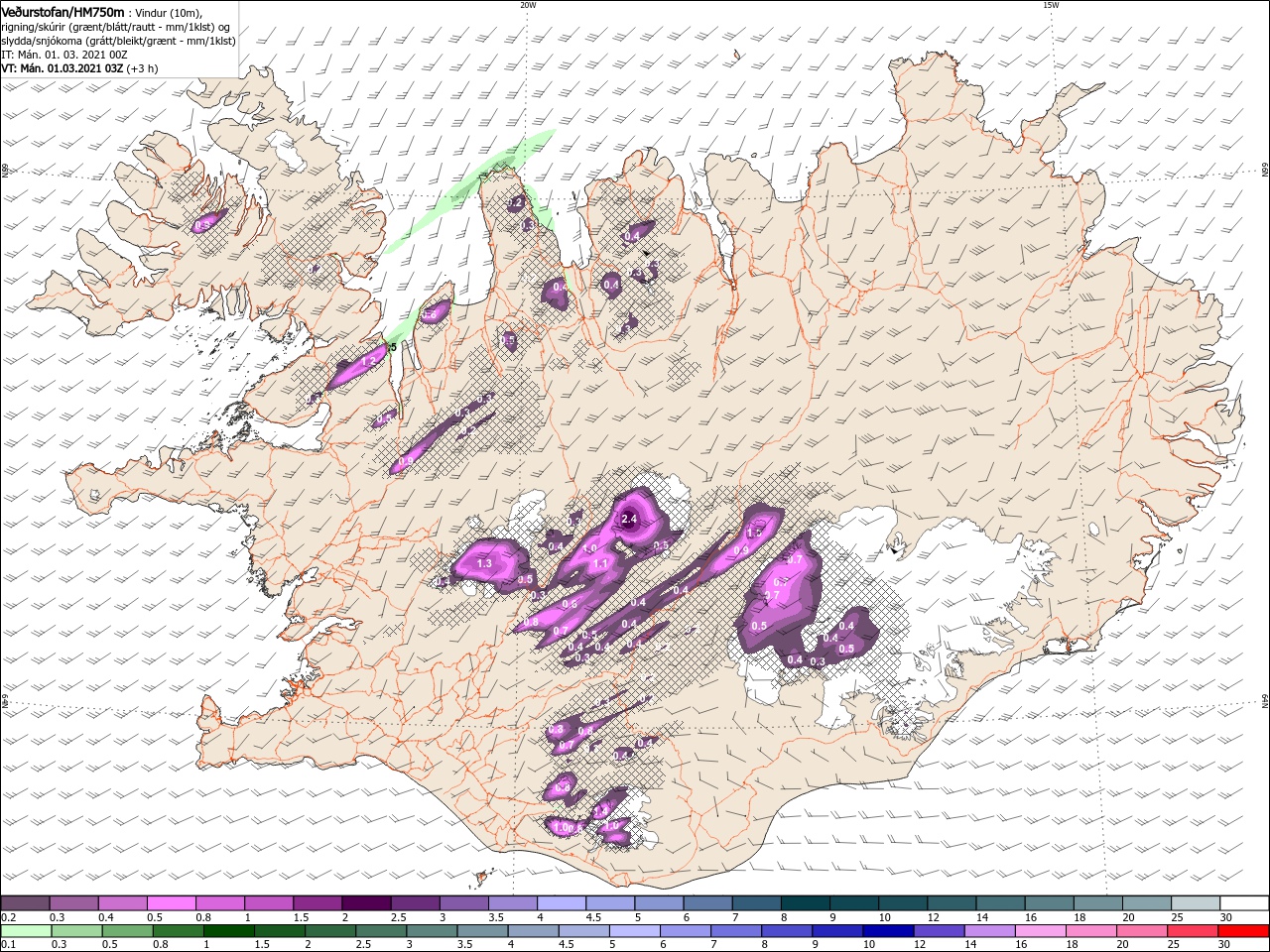Click the '0.2' label in the upper legend row
This screenshot has width=1270, height=952.
(7, 916)
